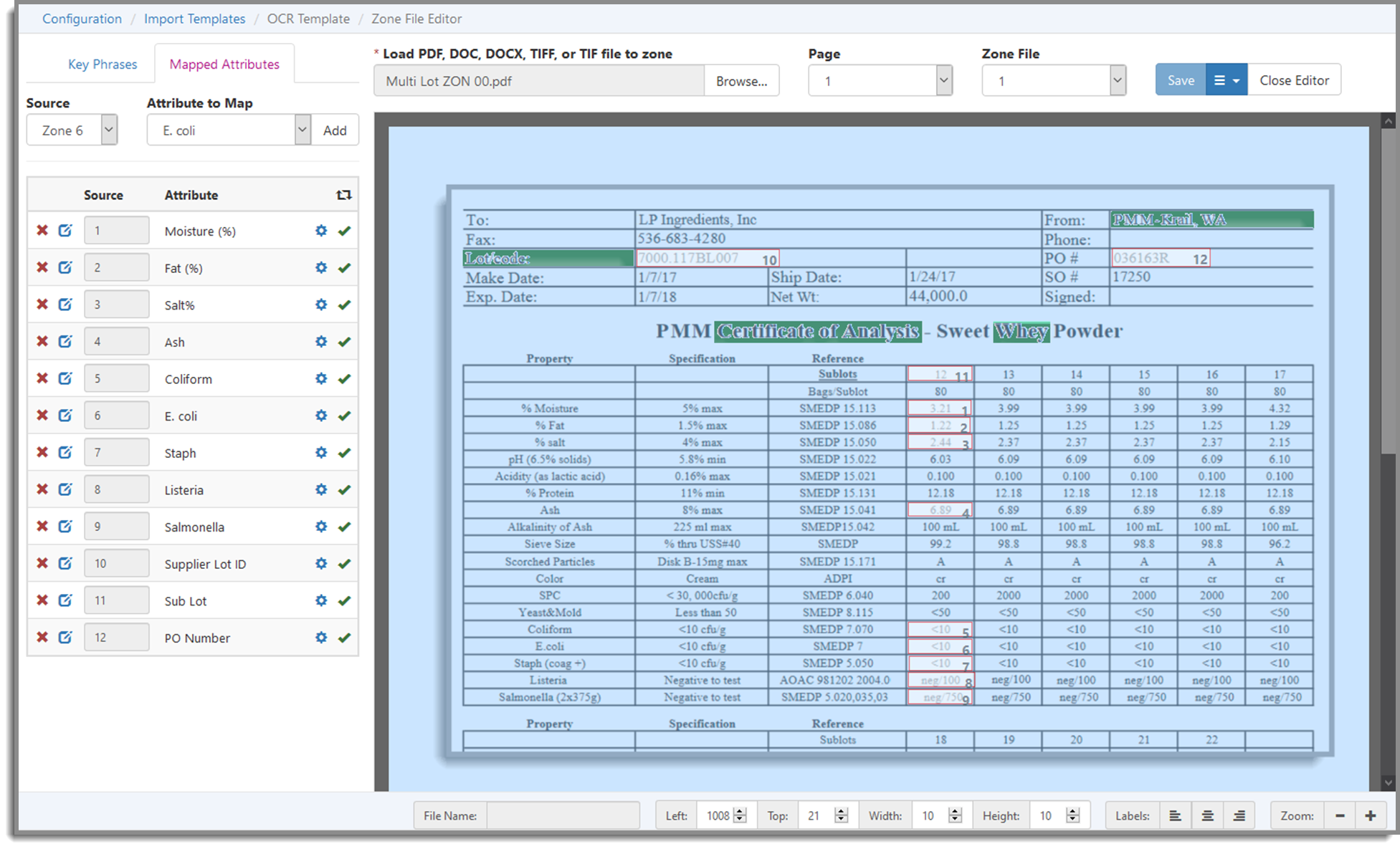Select zone 11 box on Sublots row
Image resolution: width=1400 pixels, height=849 pixels.
pos(940,375)
